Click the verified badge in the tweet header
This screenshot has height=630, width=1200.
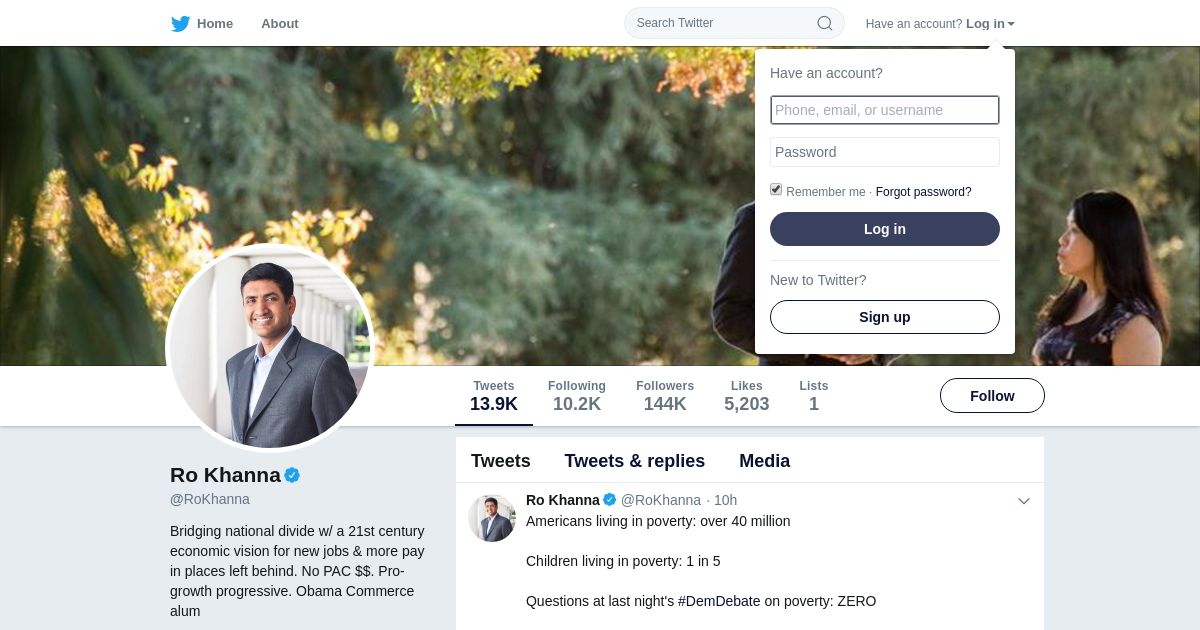pyautogui.click(x=609, y=500)
